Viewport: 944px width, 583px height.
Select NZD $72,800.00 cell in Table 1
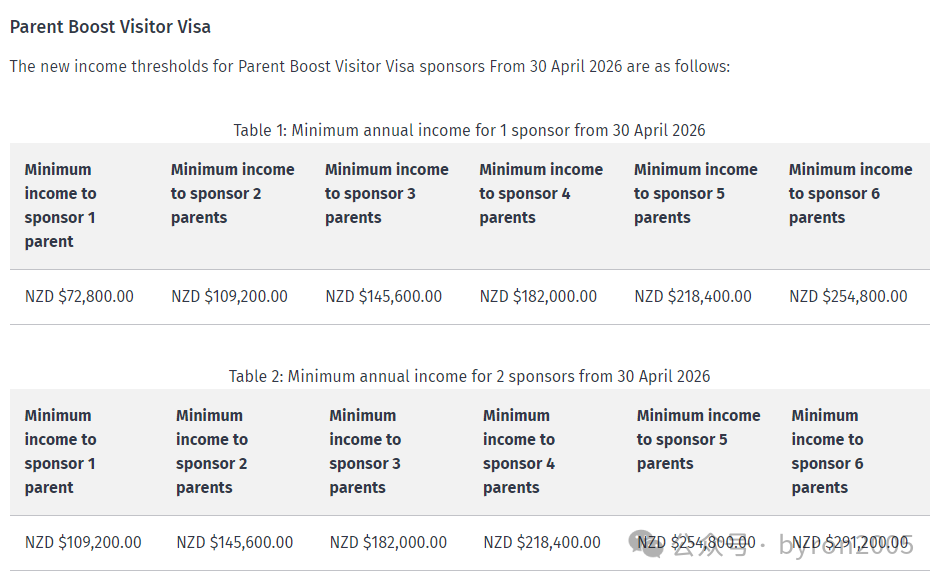coord(79,296)
